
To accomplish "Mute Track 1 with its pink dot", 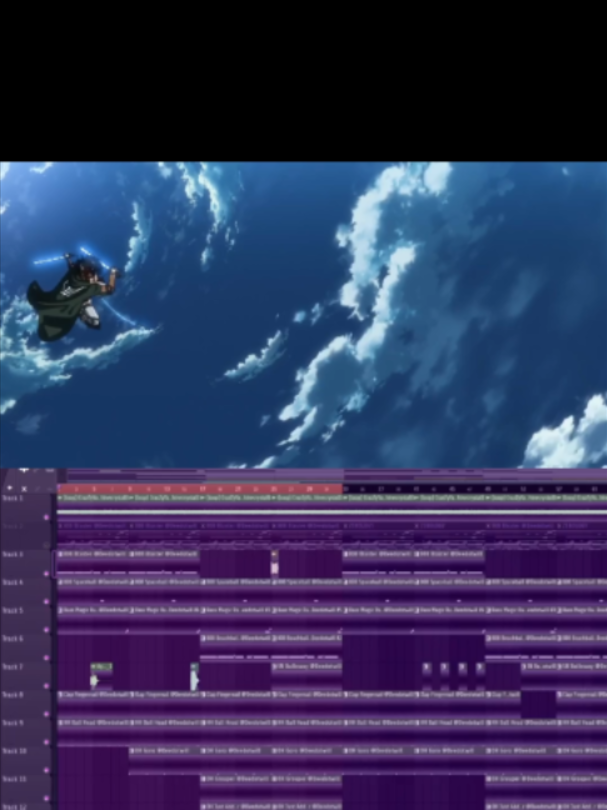I will 46,517.
